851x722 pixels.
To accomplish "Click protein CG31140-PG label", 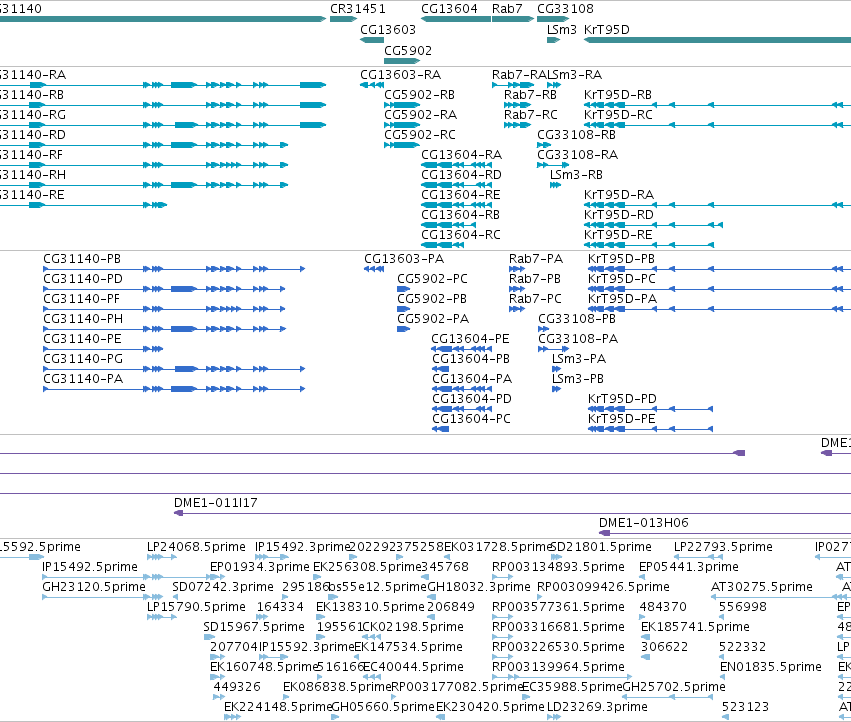I will [83, 359].
